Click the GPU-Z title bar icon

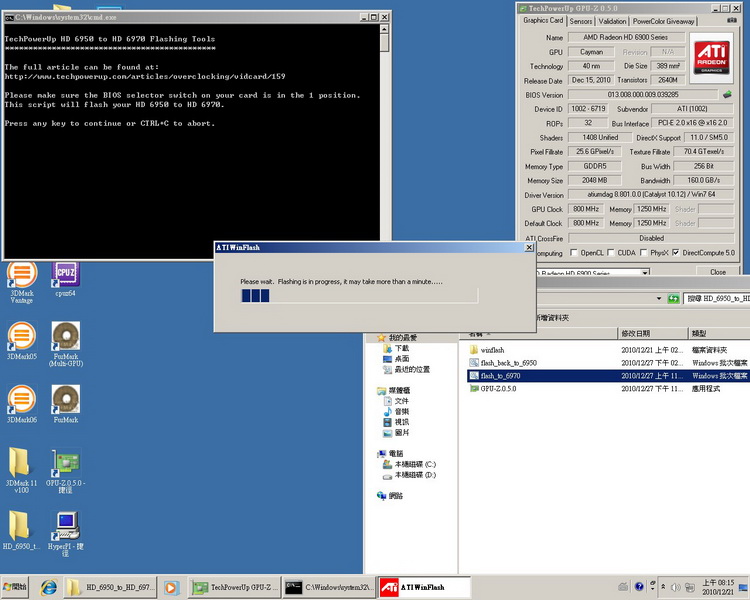coord(523,8)
